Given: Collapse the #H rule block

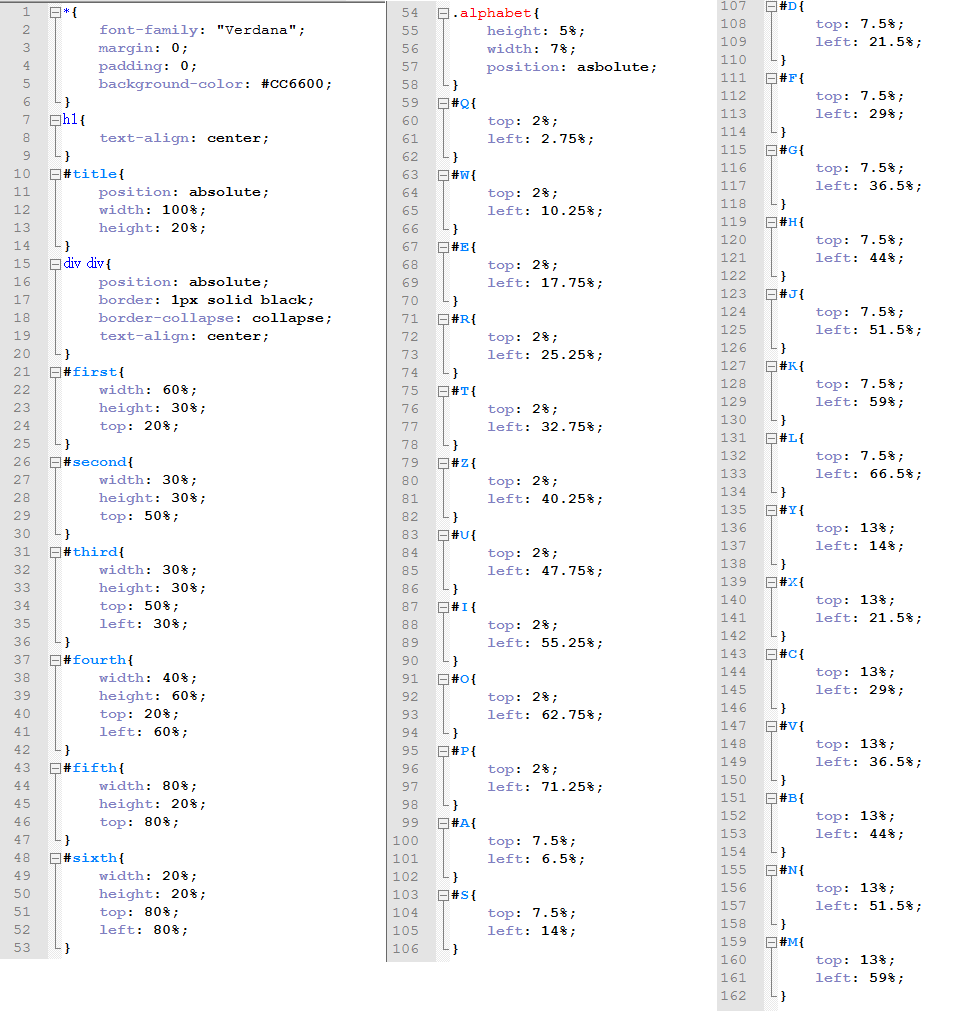Looking at the screenshot, I should click(771, 222).
